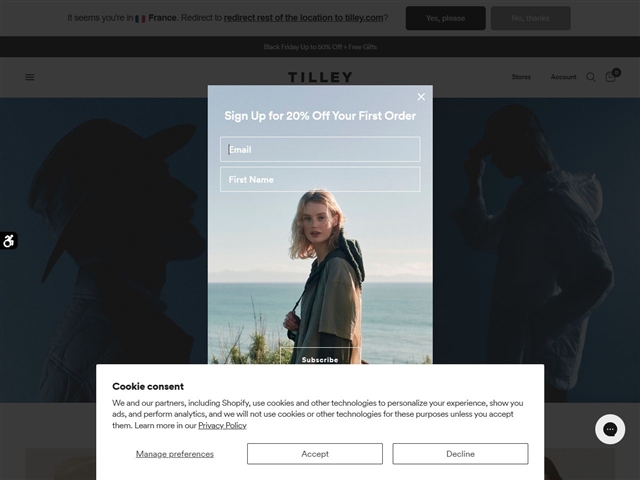Viewport: 640px width, 480px height.
Task: Click No, thanks button
Action: [530, 18]
